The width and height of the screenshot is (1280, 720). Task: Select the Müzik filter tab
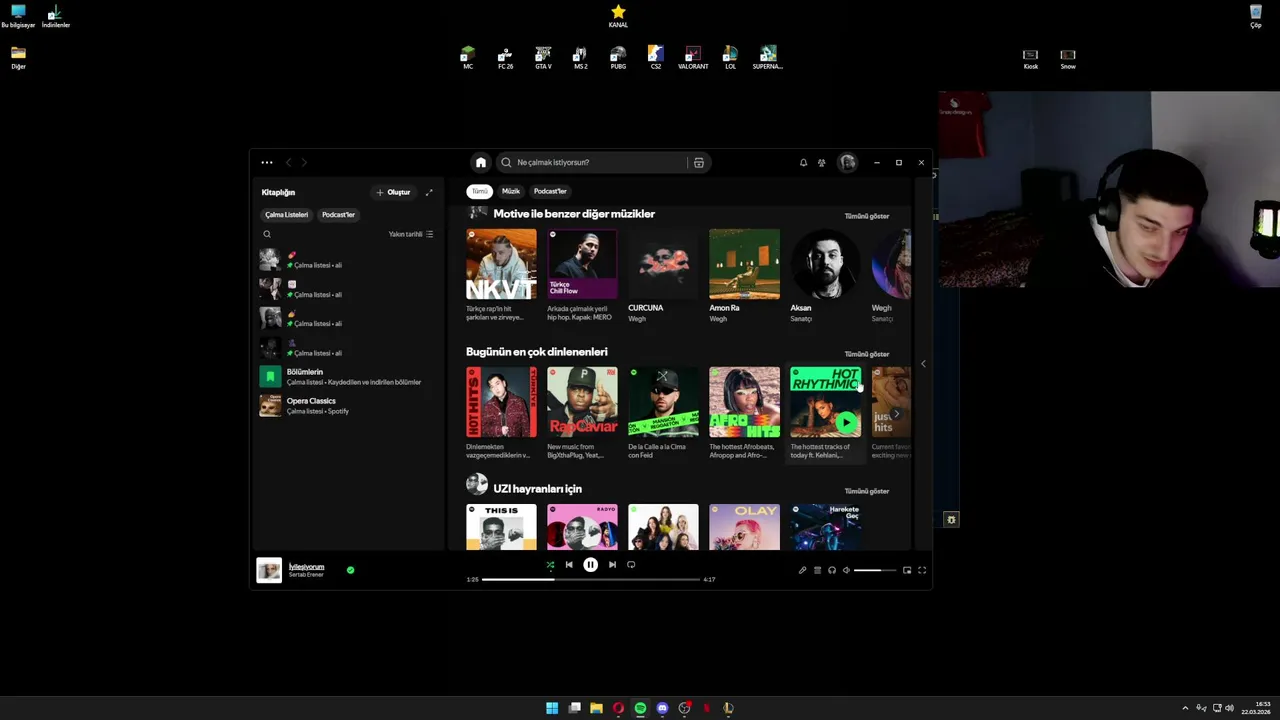point(511,191)
